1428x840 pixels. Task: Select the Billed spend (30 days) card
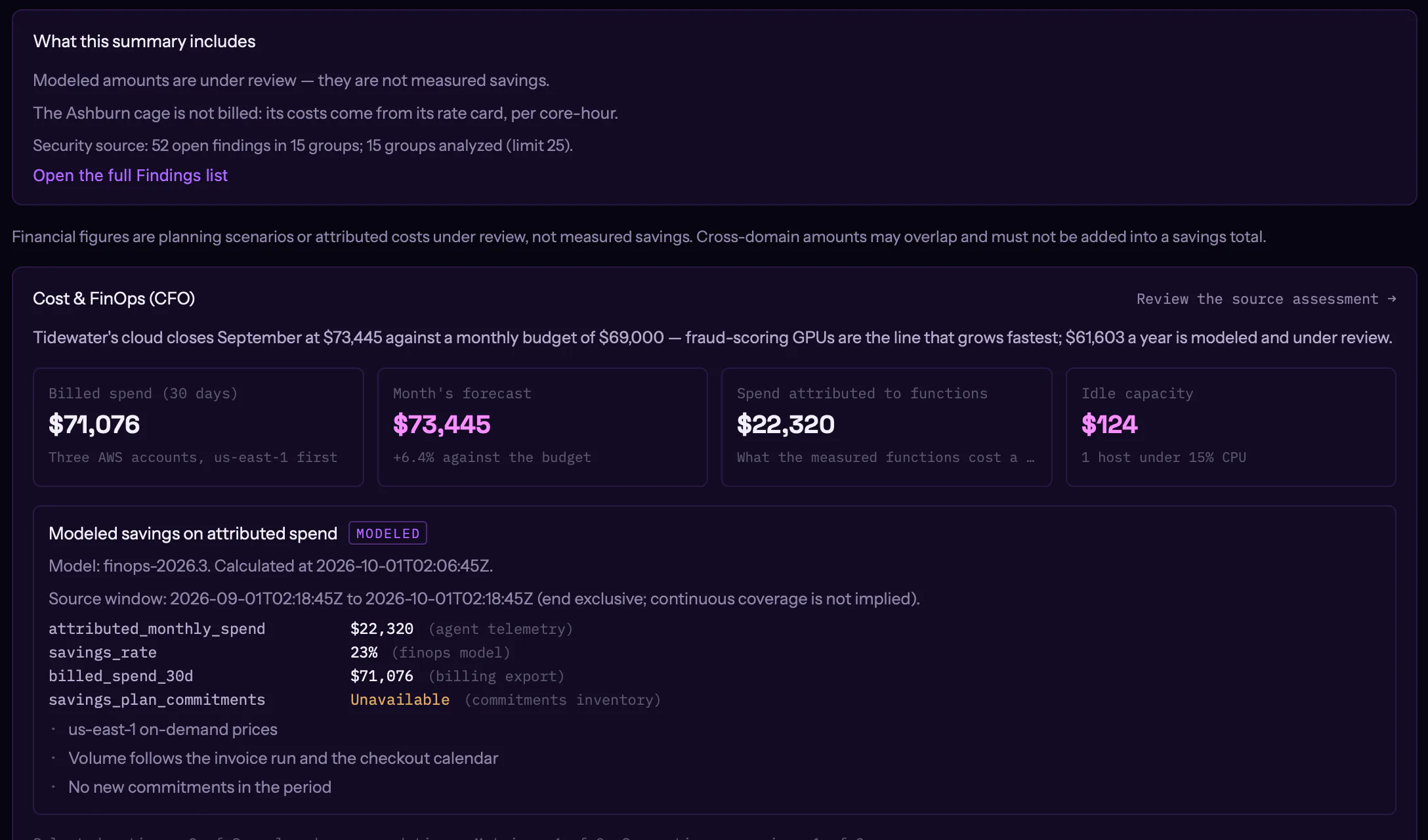click(198, 427)
